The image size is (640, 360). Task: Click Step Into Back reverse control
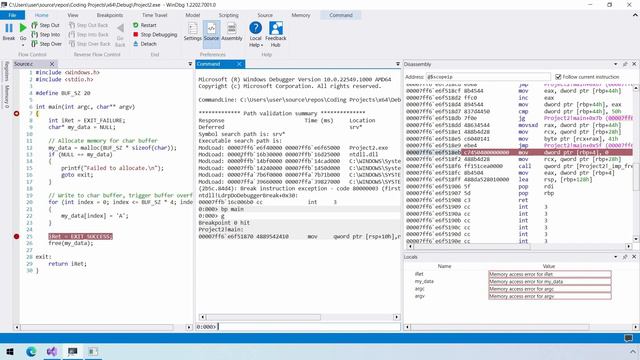coord(89,35)
